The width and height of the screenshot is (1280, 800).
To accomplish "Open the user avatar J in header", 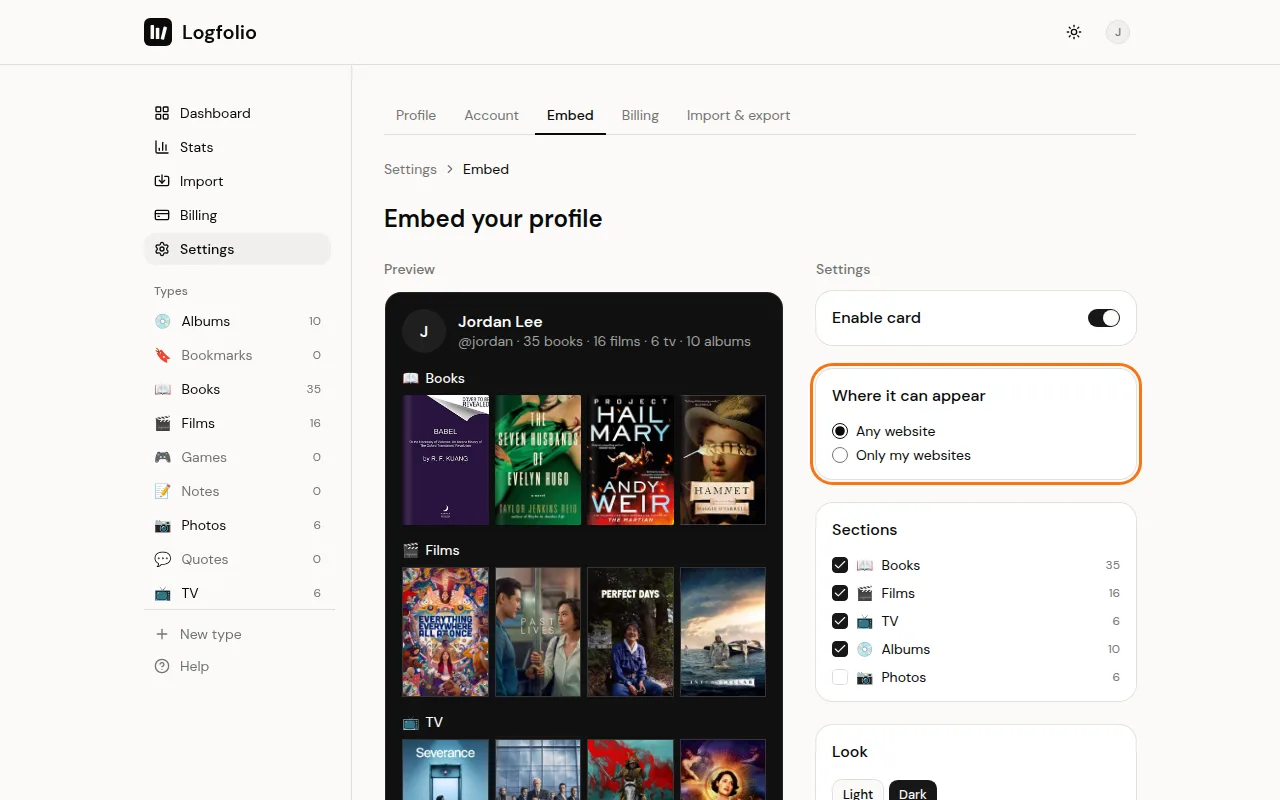I will pos(1118,32).
